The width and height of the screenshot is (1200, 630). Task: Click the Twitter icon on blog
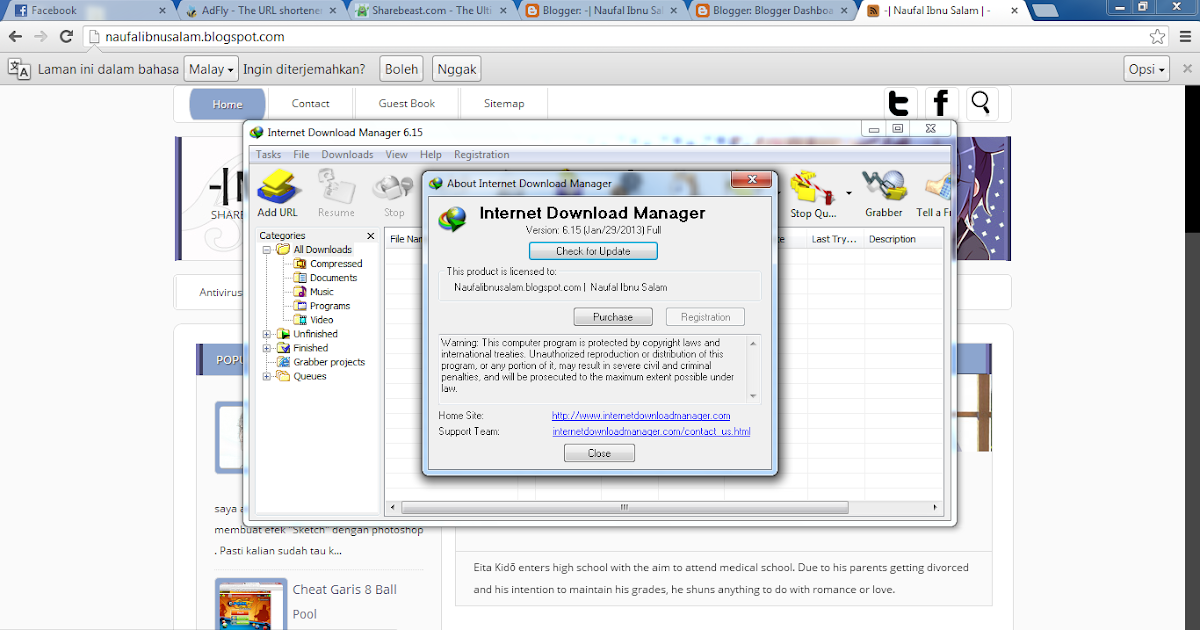click(x=900, y=103)
